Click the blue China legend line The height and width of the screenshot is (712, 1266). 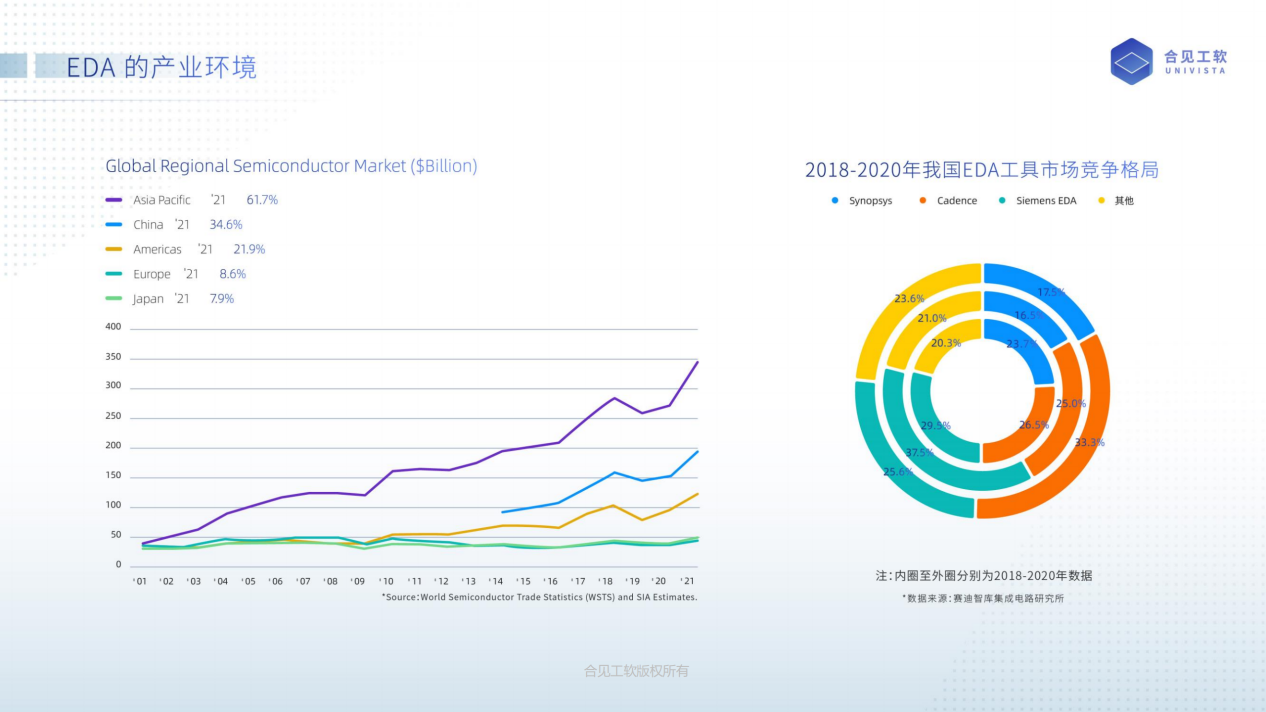pos(114,225)
